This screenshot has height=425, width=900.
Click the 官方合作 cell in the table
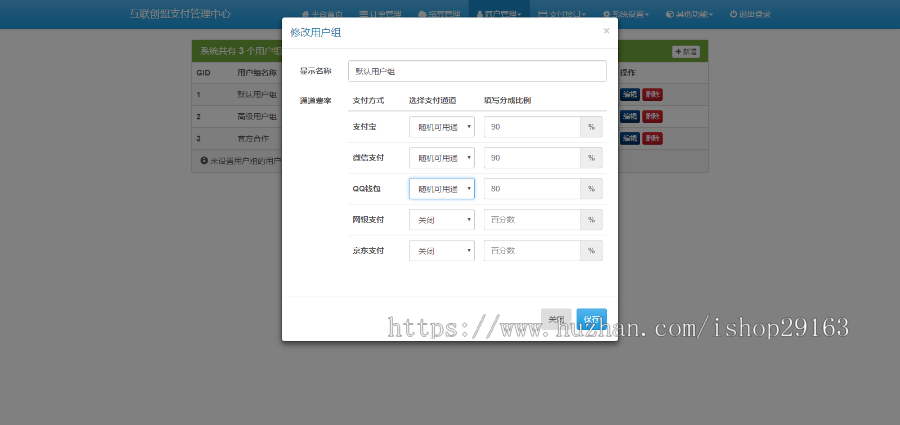253,138
